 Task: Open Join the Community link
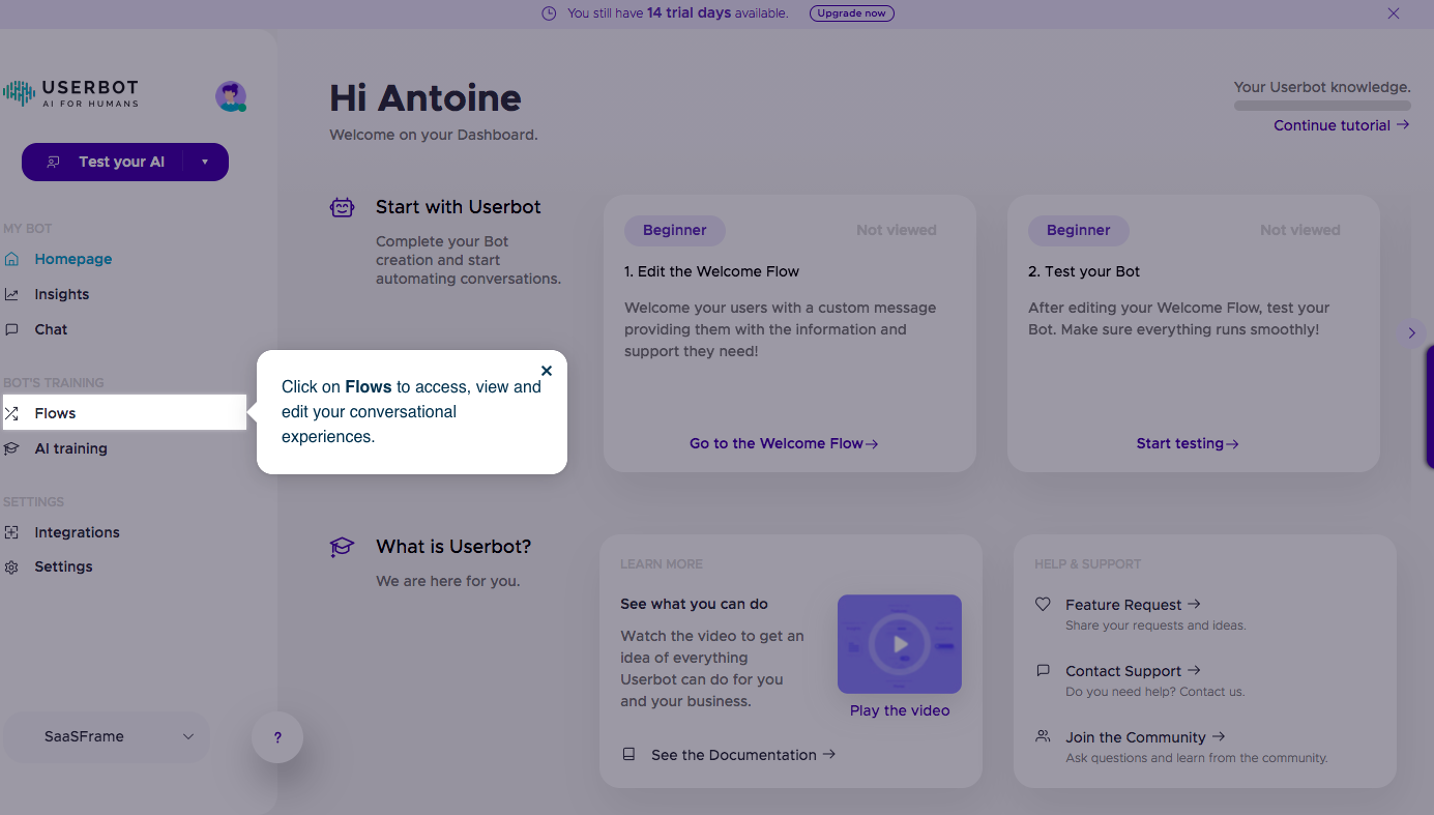(1145, 737)
